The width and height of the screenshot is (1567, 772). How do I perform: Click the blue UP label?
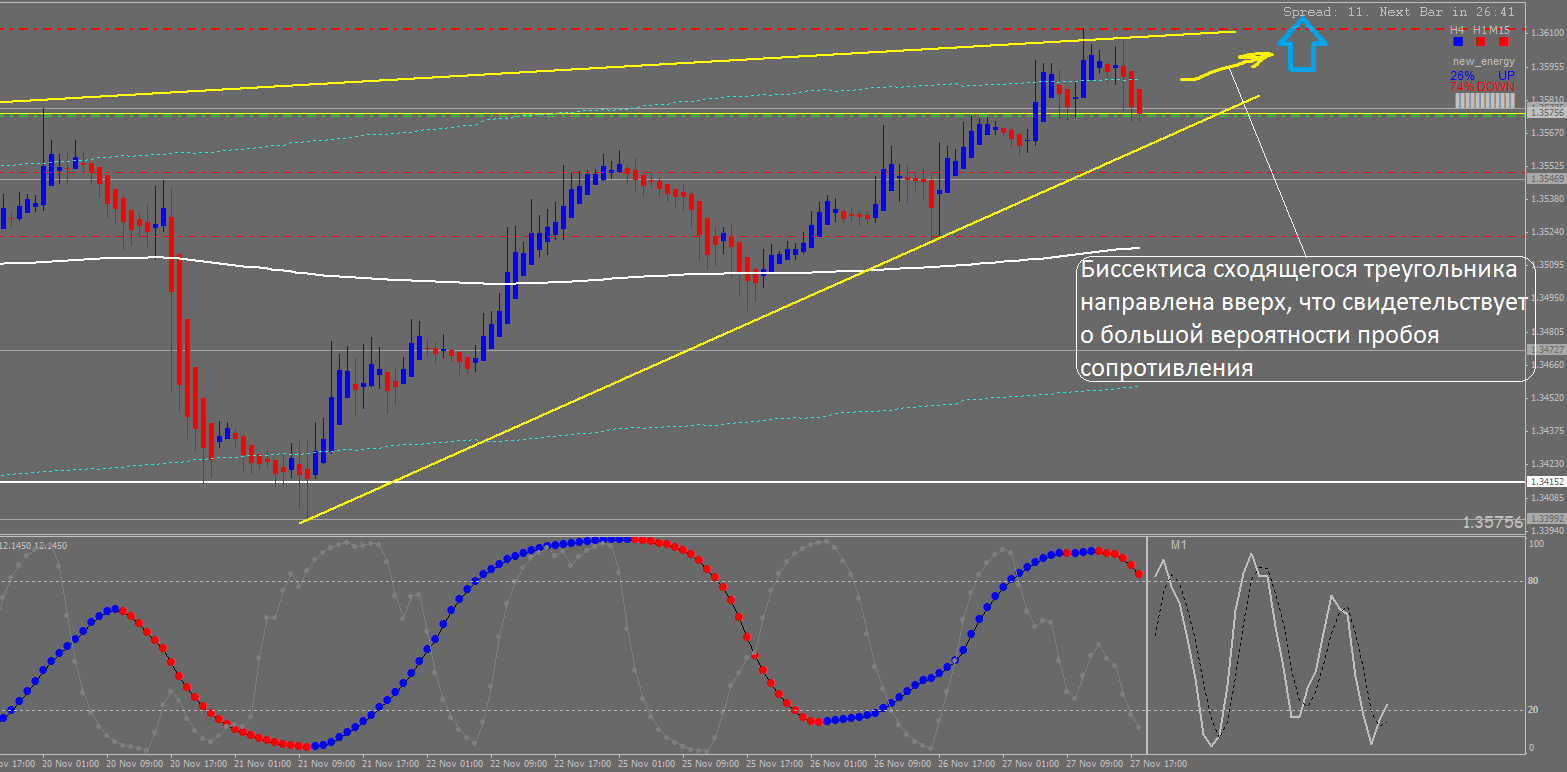[1506, 75]
